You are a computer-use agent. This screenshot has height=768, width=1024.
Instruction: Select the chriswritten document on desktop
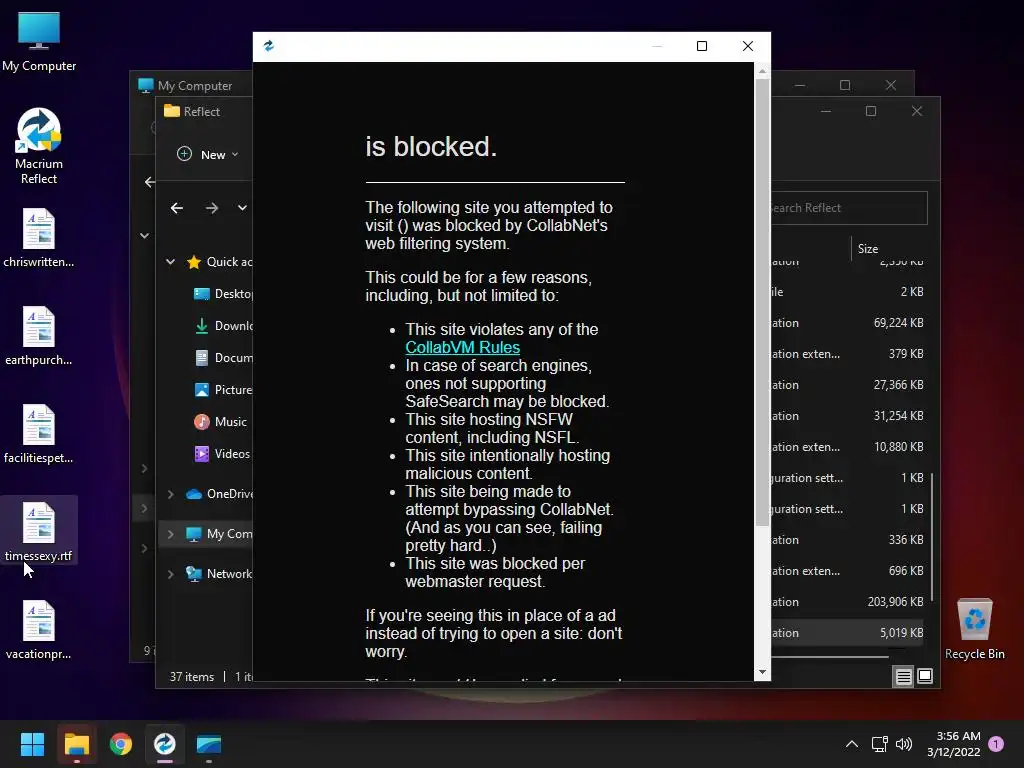coord(39,238)
